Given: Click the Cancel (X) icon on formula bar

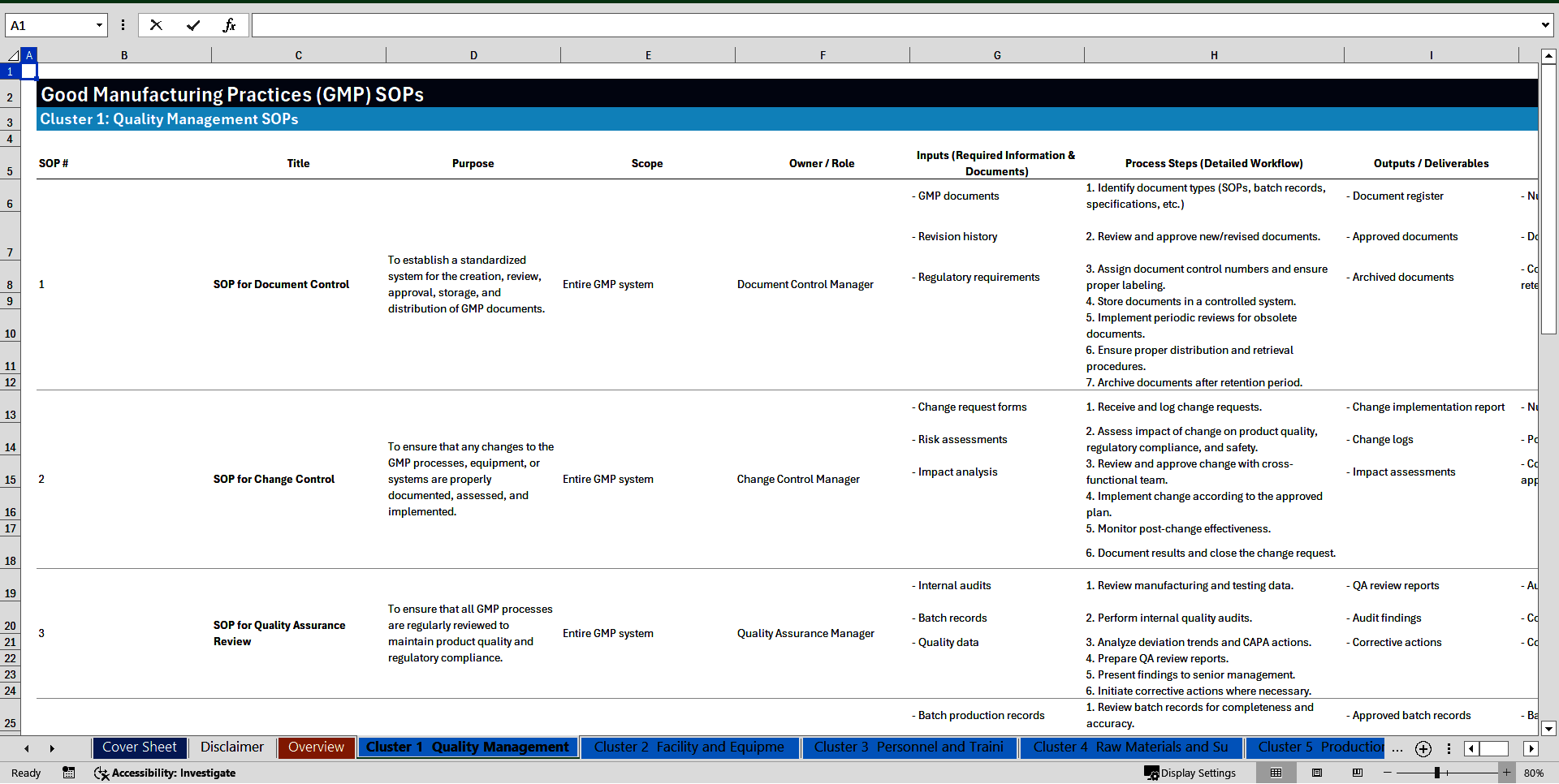Looking at the screenshot, I should (156, 25).
